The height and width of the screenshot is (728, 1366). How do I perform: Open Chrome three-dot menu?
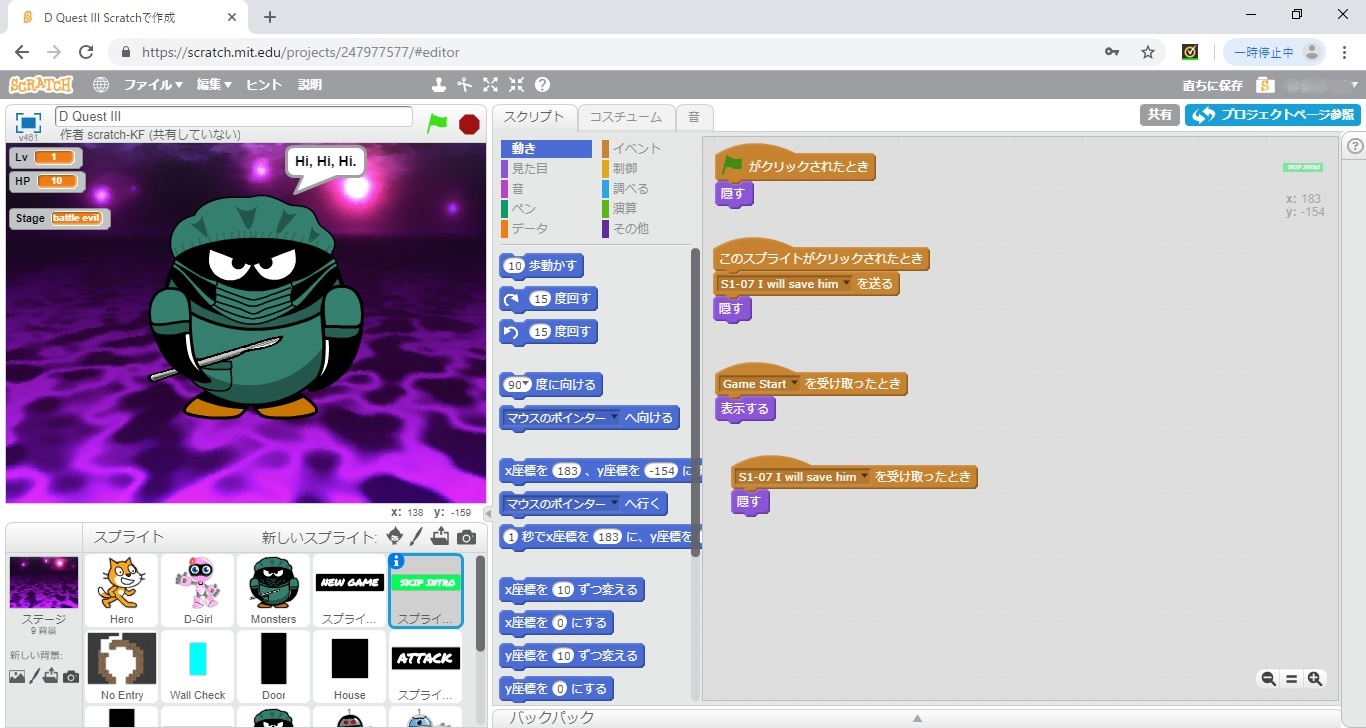click(1343, 52)
